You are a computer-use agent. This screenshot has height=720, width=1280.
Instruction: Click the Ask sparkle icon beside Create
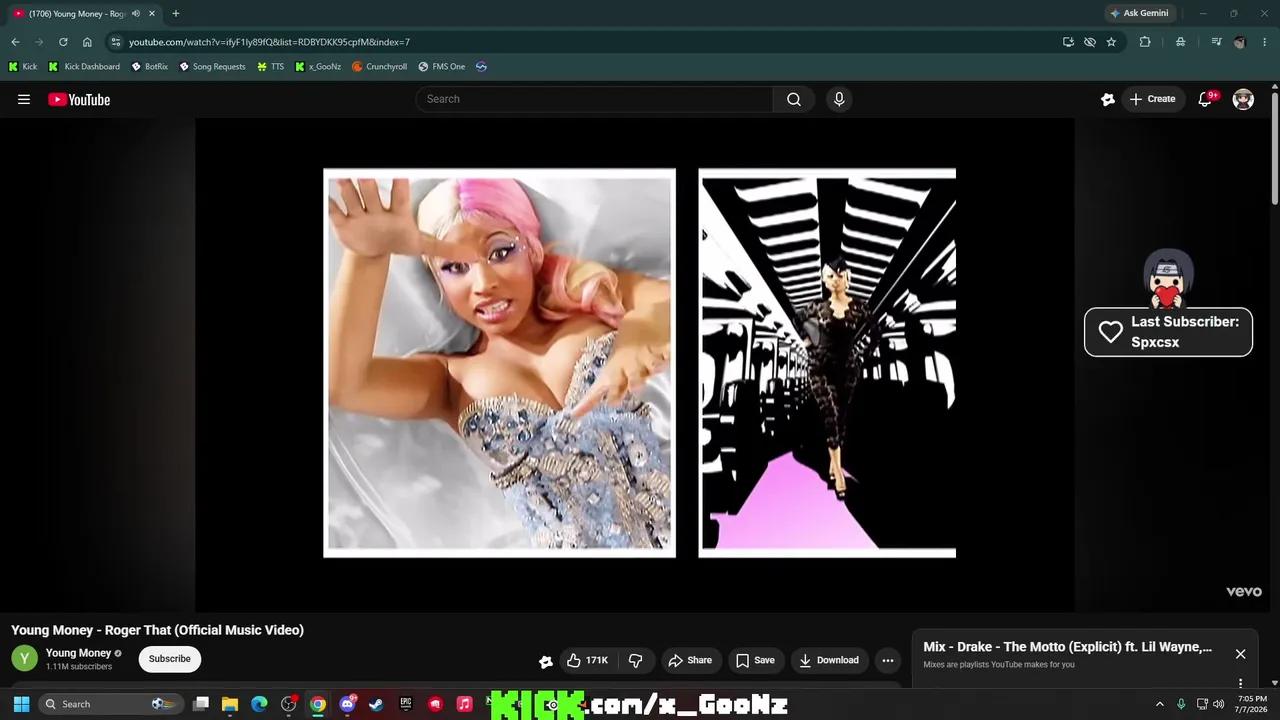[x=1108, y=99]
